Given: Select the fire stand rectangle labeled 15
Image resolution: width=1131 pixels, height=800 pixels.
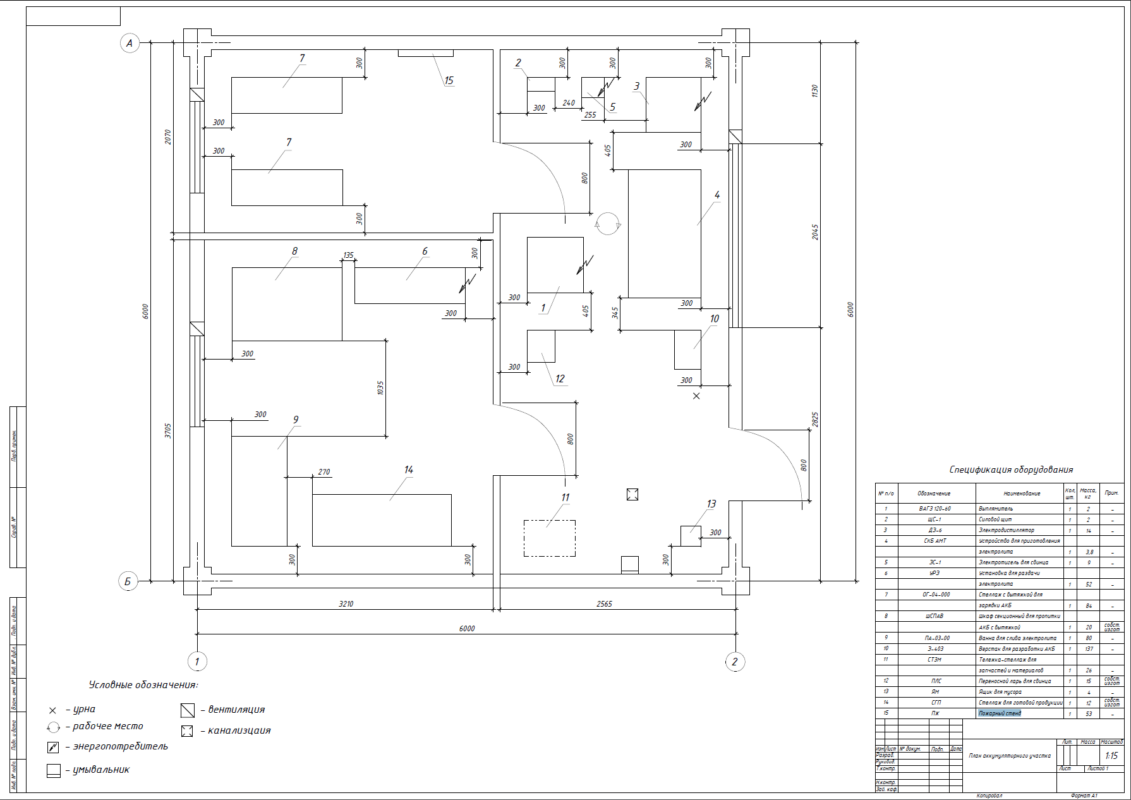Looking at the screenshot, I should point(426,53).
